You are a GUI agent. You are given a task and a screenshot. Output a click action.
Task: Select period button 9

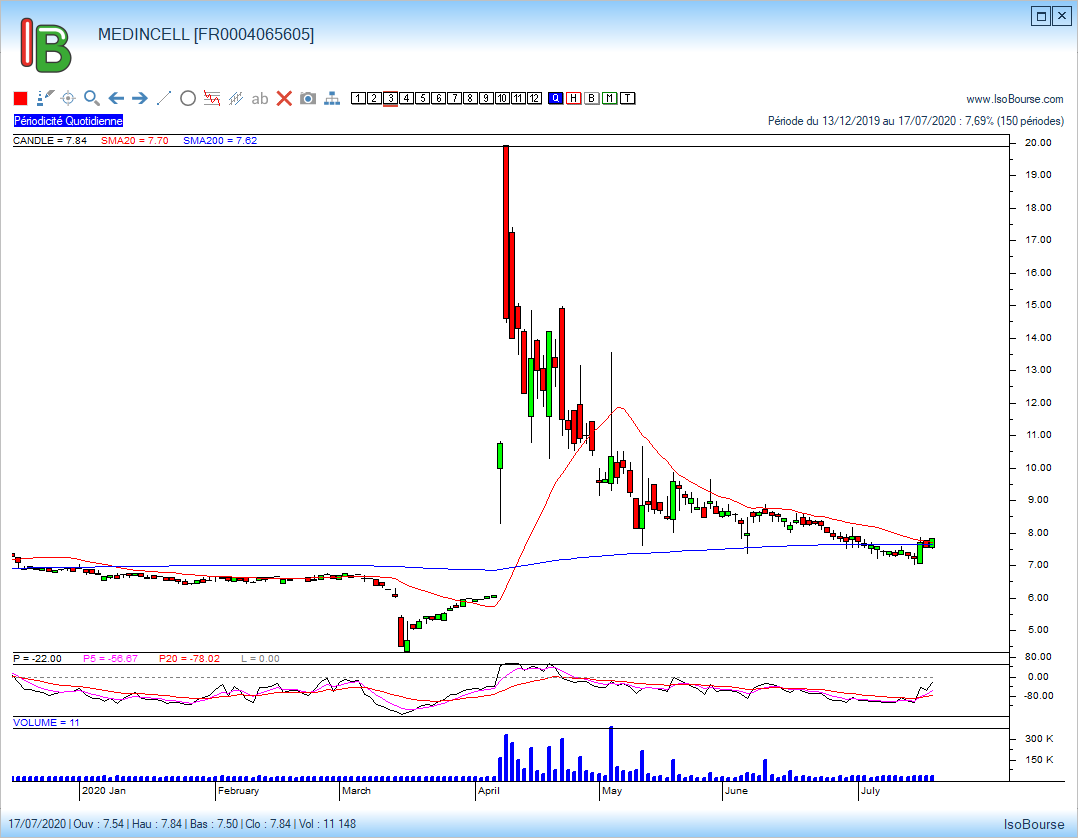point(486,98)
